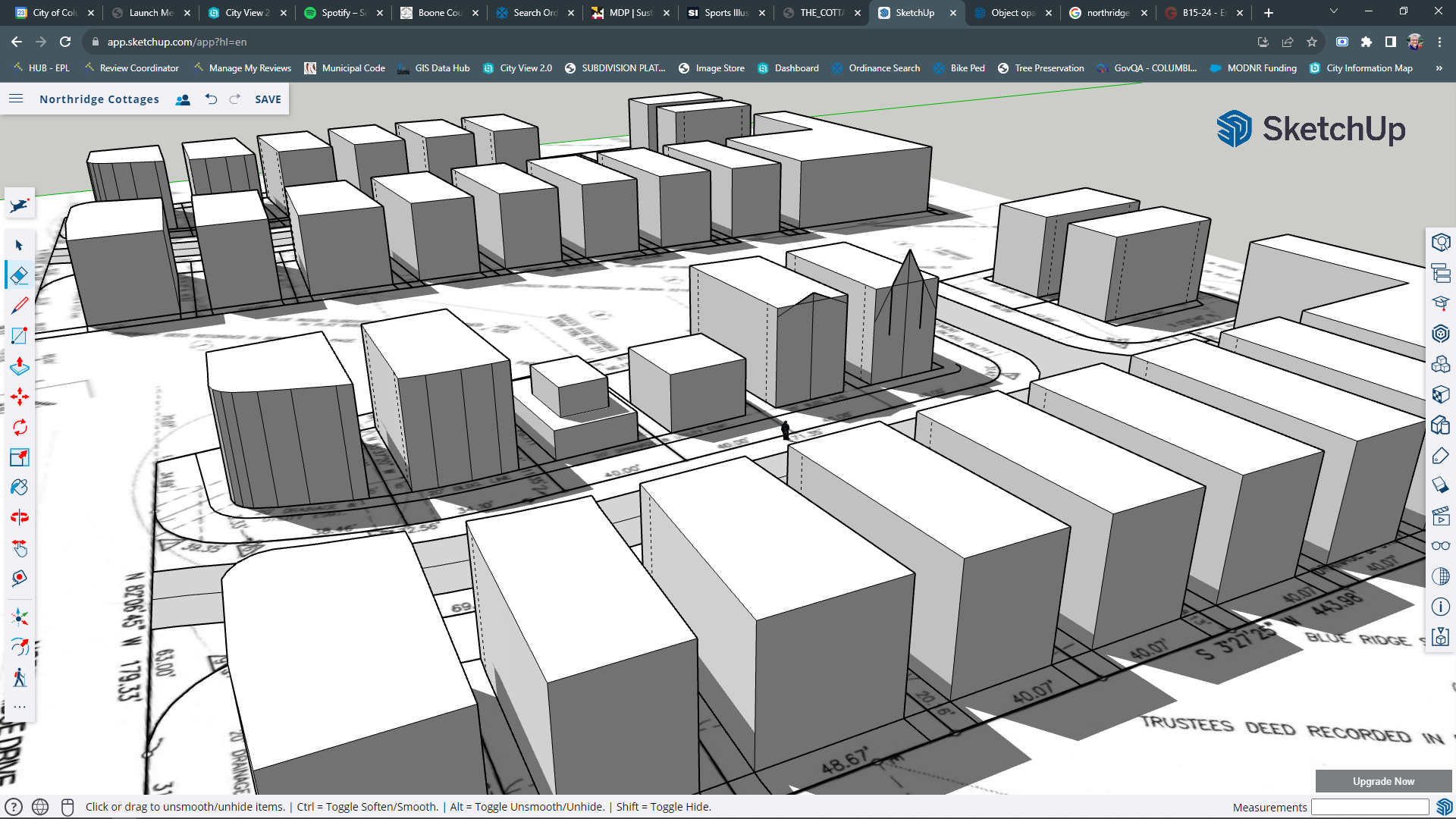The image size is (1456, 819).
Task: Select the Rotate tool
Action: point(19,427)
